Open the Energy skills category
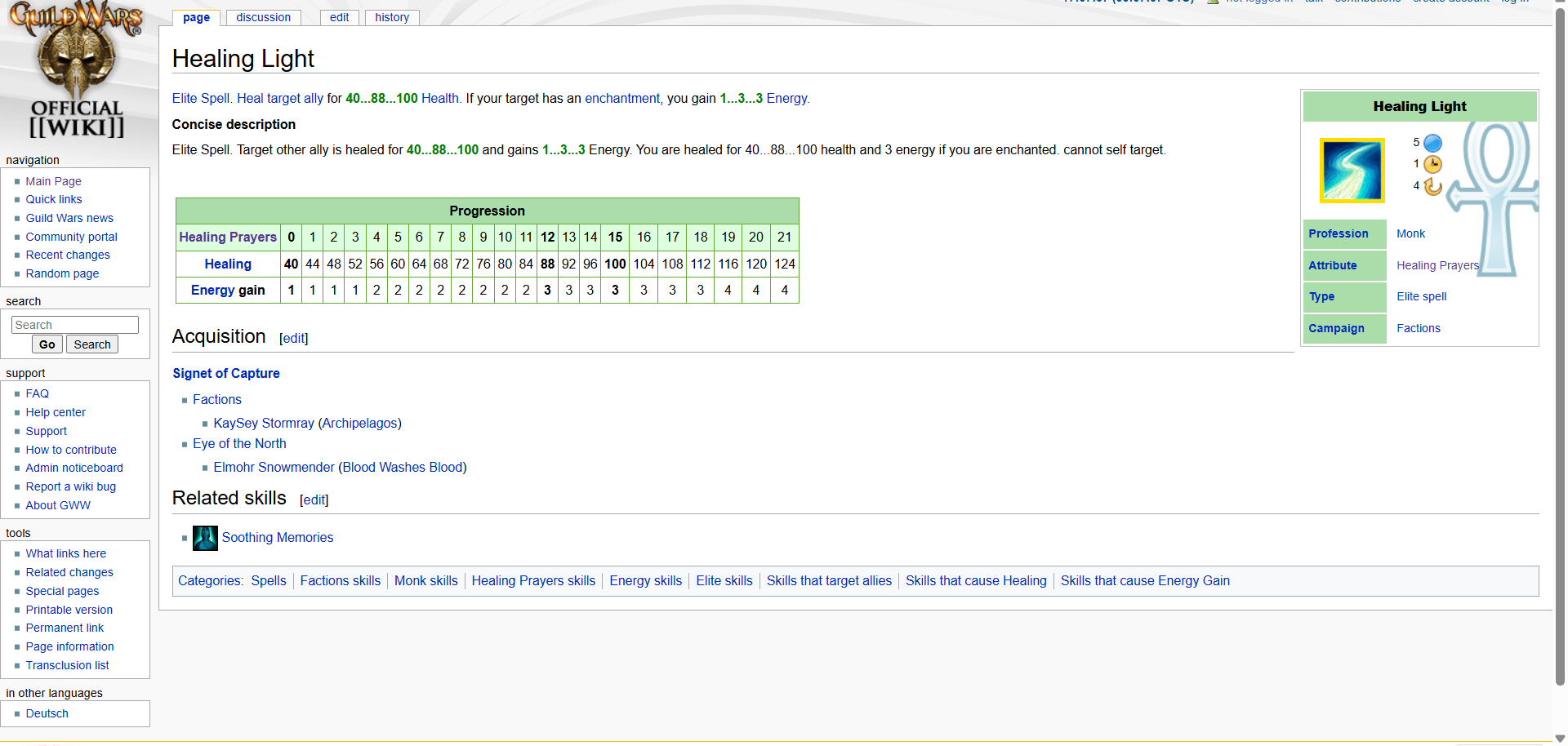 click(645, 580)
